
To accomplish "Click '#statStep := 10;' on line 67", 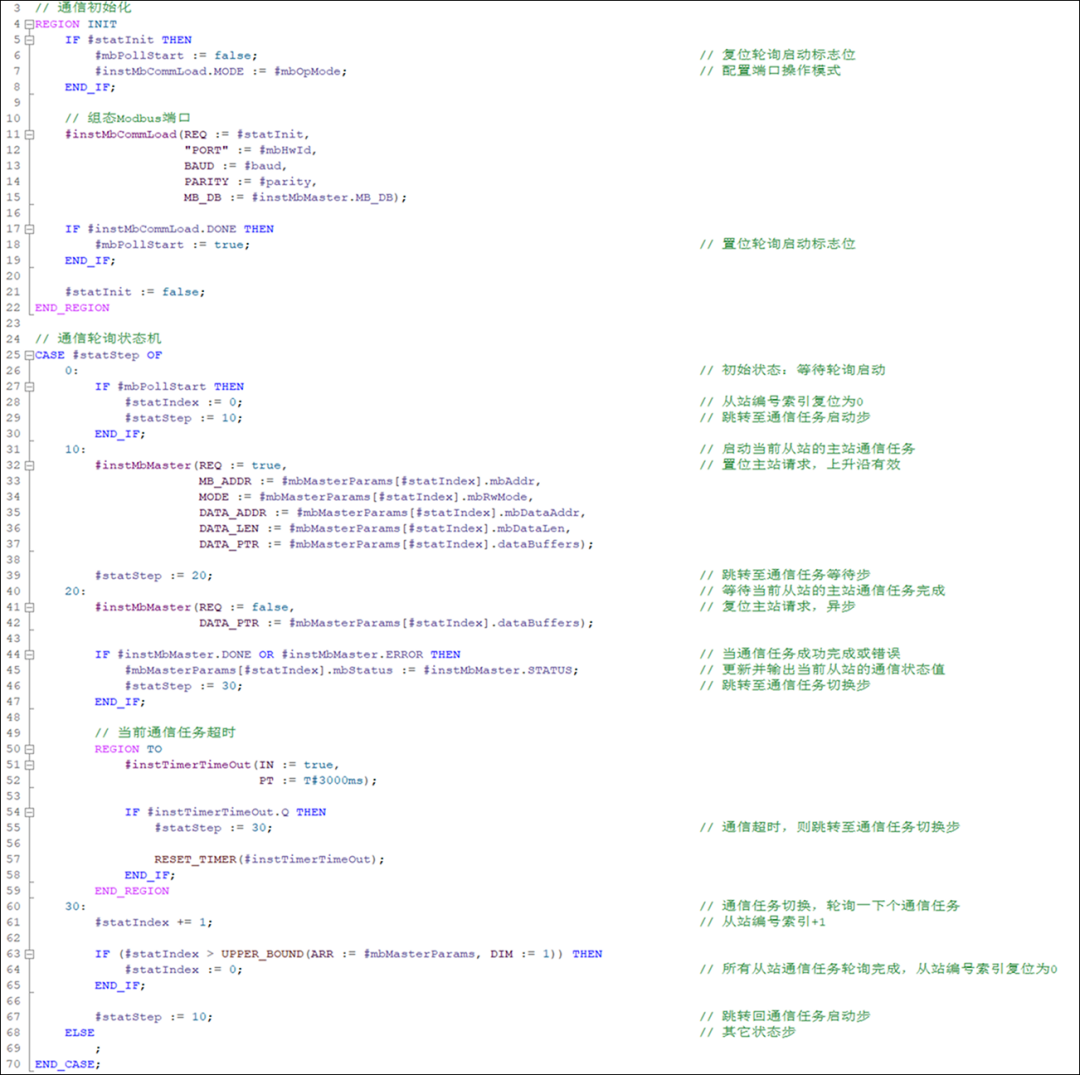I will [x=154, y=1017].
